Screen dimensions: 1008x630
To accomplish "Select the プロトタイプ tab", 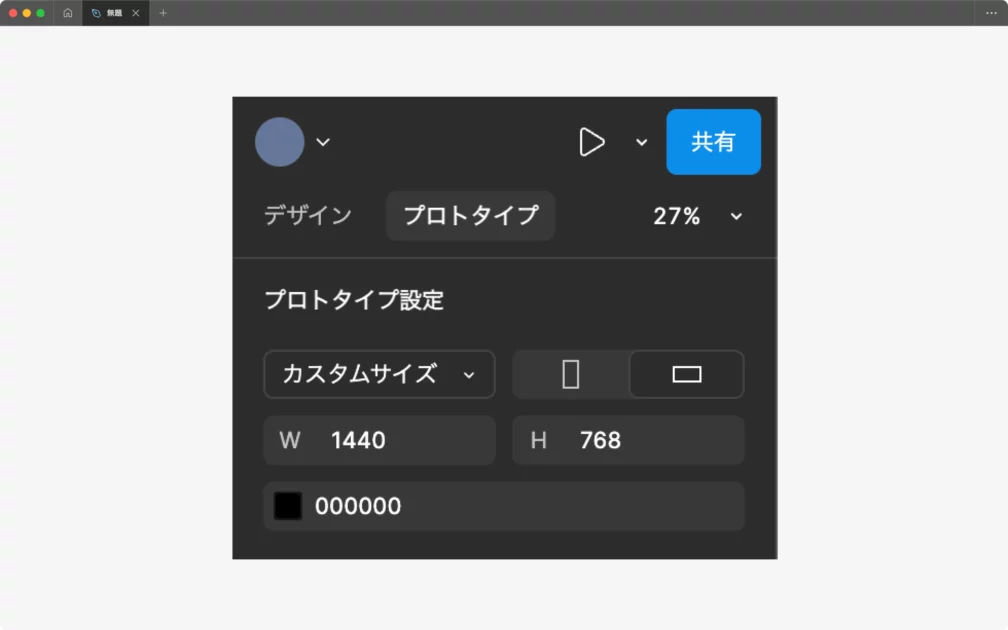I will click(x=470, y=215).
